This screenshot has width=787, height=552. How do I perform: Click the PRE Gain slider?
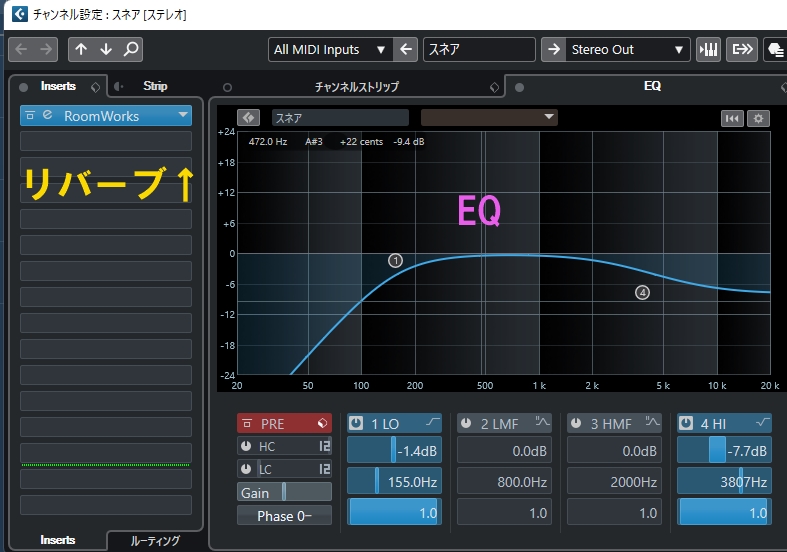tap(284, 492)
